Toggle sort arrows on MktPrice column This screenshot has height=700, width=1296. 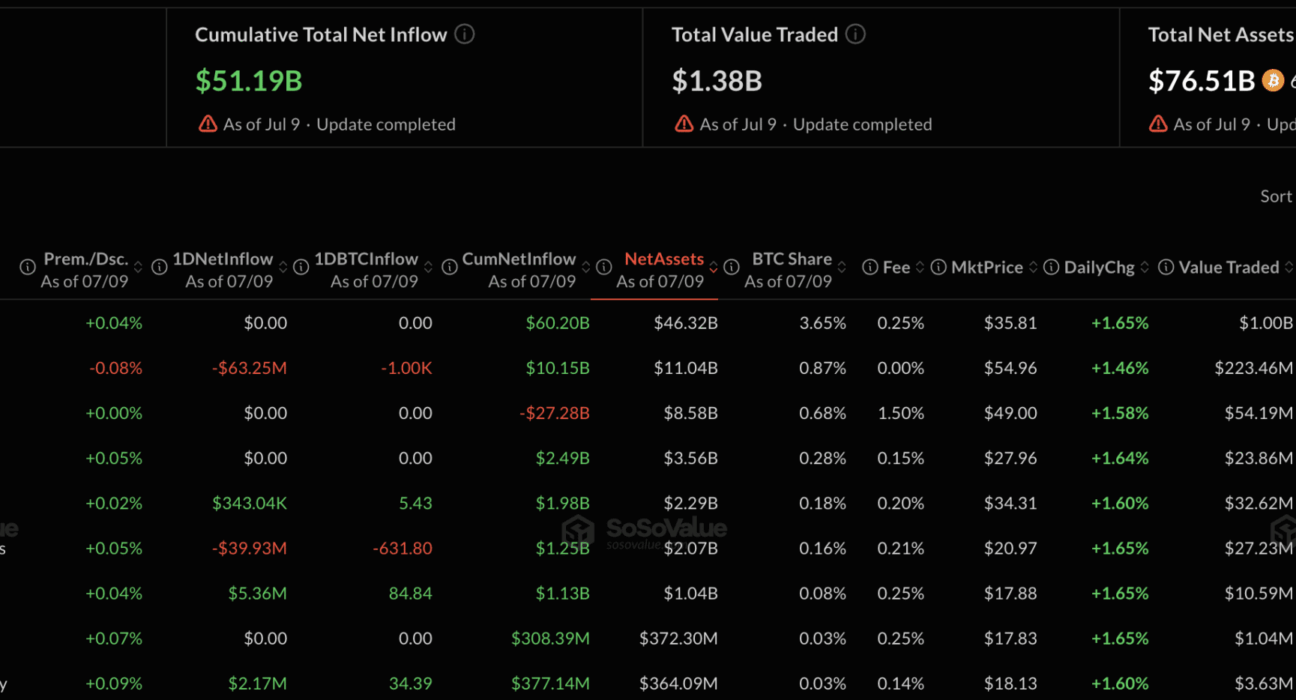coord(1033,267)
